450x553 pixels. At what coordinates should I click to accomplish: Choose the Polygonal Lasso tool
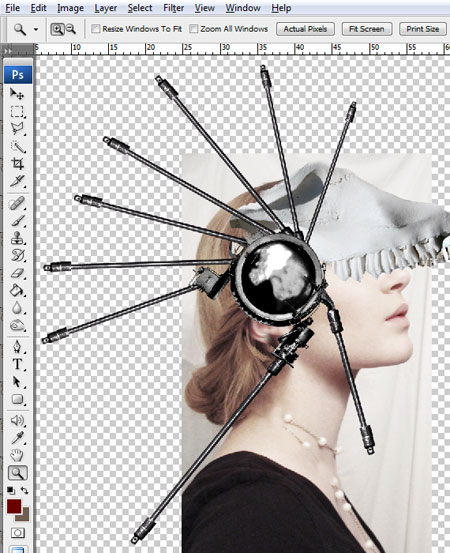17,129
